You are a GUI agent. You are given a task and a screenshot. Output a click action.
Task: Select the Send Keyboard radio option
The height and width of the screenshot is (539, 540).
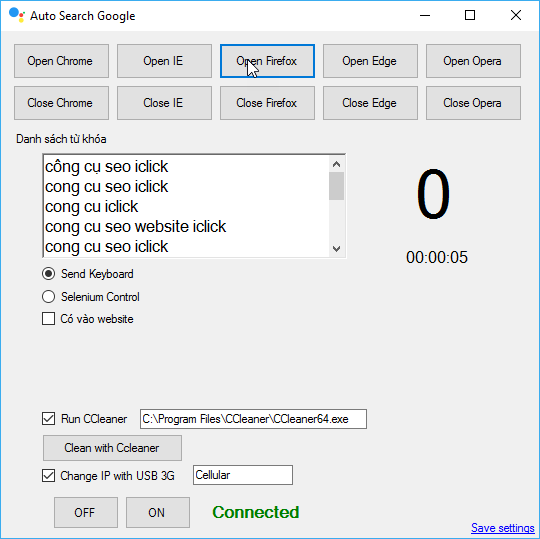click(49, 274)
